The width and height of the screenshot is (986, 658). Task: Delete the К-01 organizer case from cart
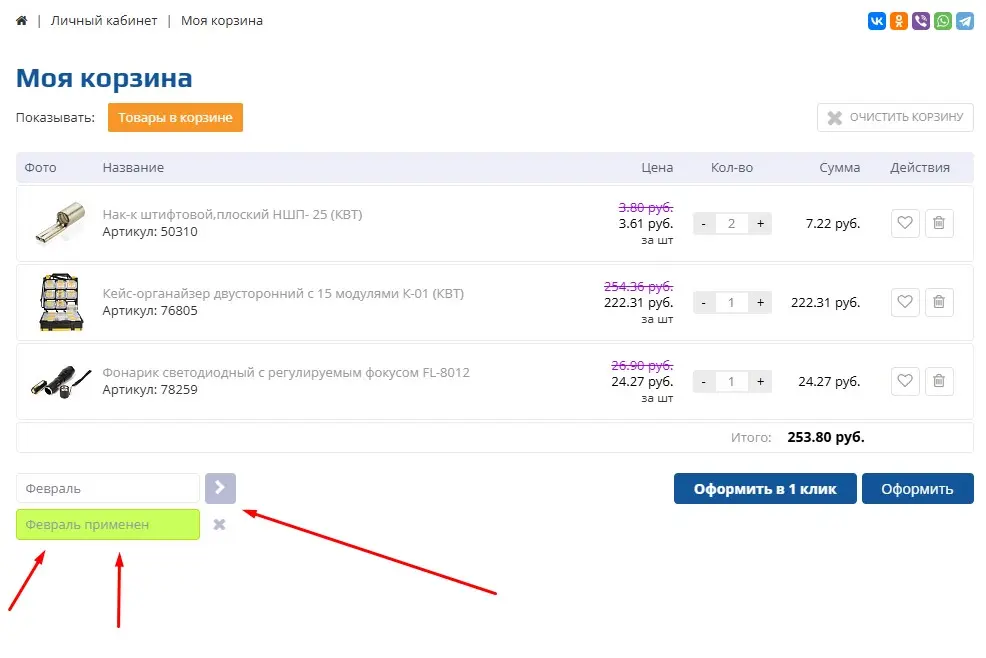tap(939, 302)
